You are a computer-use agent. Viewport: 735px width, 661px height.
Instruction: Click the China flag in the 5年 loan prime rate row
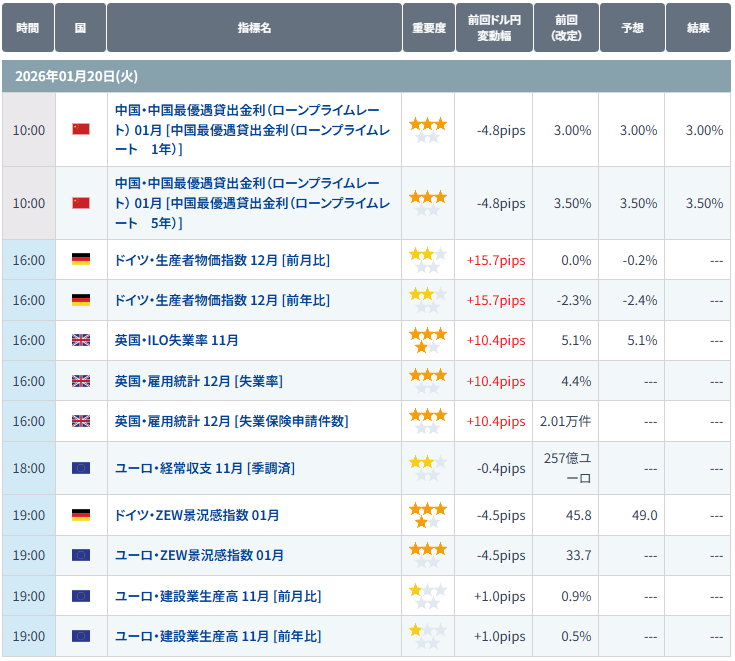point(81,203)
